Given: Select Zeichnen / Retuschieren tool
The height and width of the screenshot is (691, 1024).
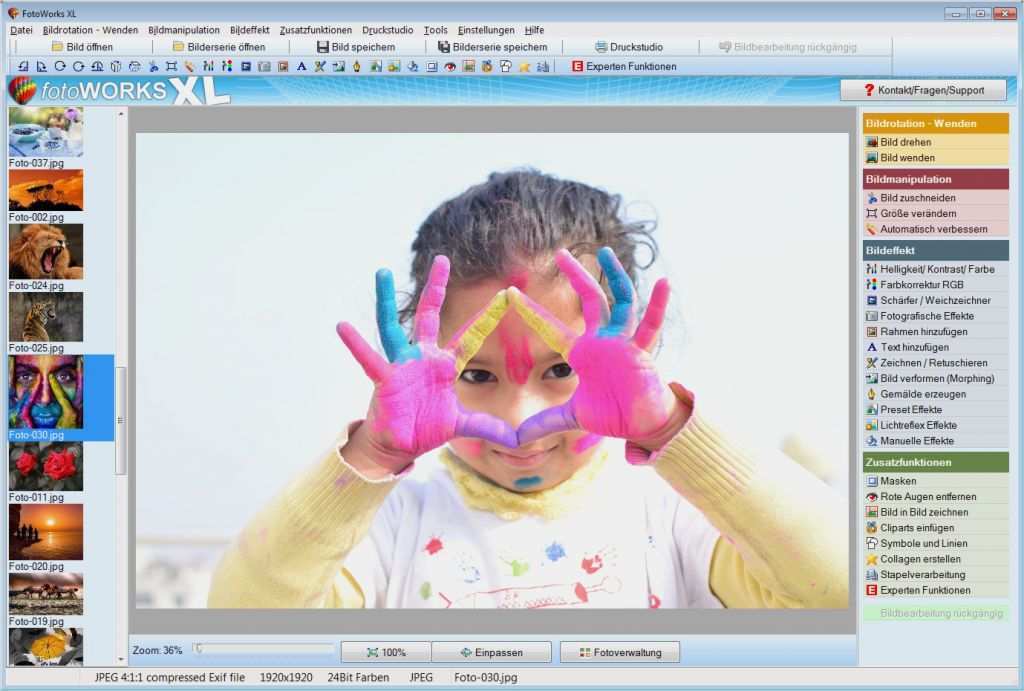Looking at the screenshot, I should (932, 363).
